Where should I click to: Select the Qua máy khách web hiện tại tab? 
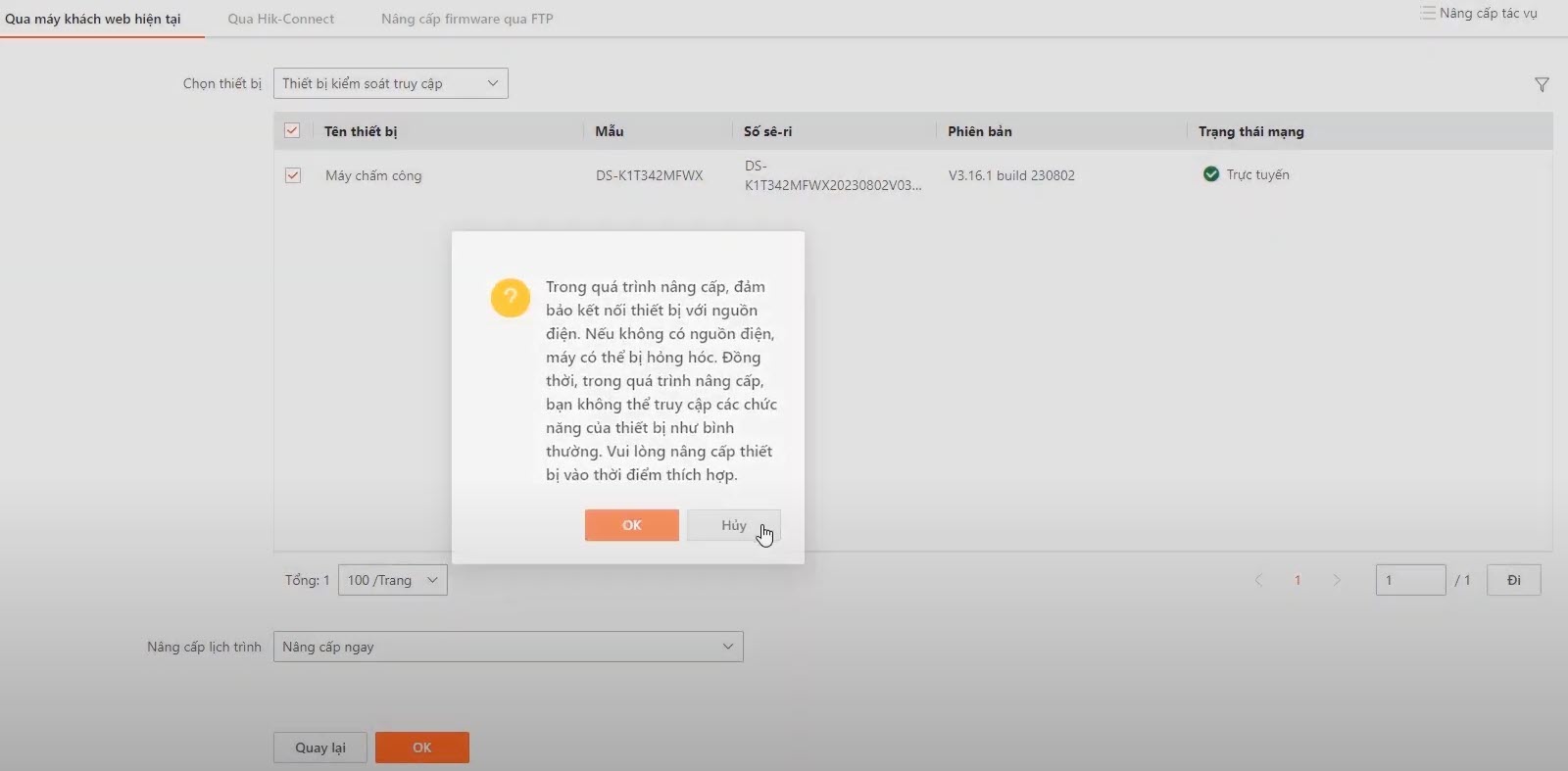[93, 19]
